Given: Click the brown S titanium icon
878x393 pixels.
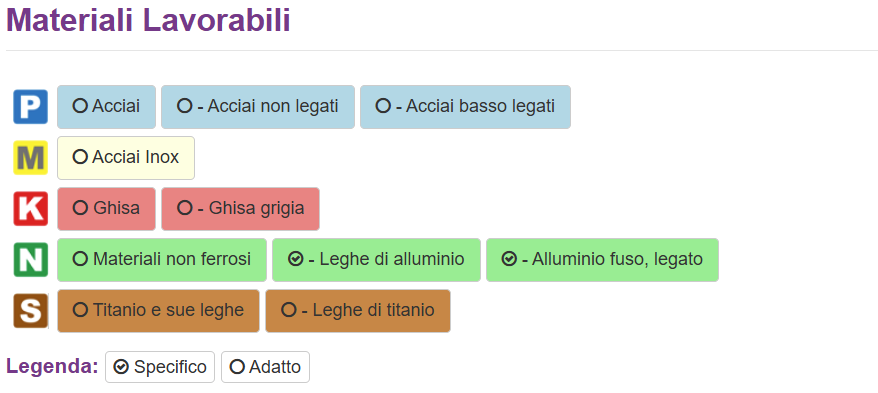Looking at the screenshot, I should click(31, 311).
